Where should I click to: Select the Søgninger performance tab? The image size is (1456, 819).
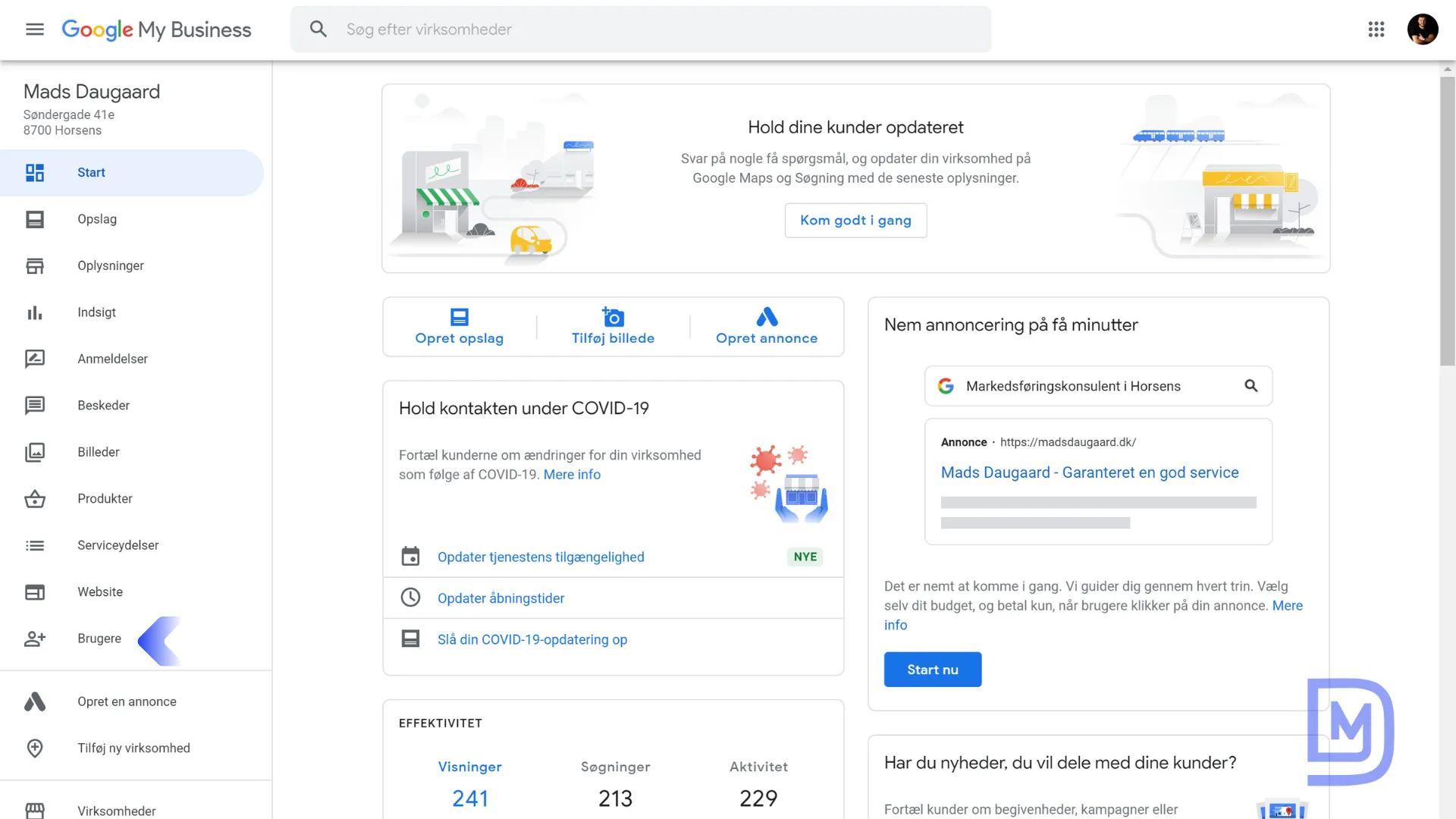(616, 784)
